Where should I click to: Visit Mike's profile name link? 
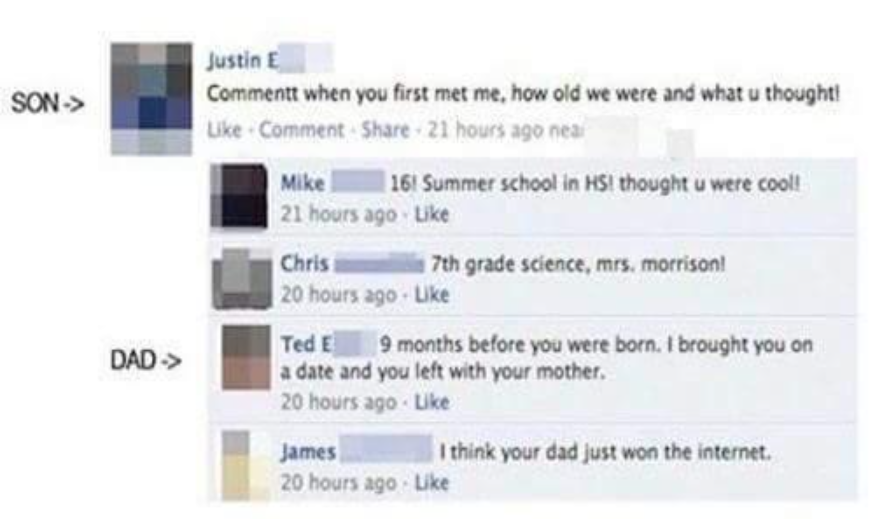tap(303, 183)
